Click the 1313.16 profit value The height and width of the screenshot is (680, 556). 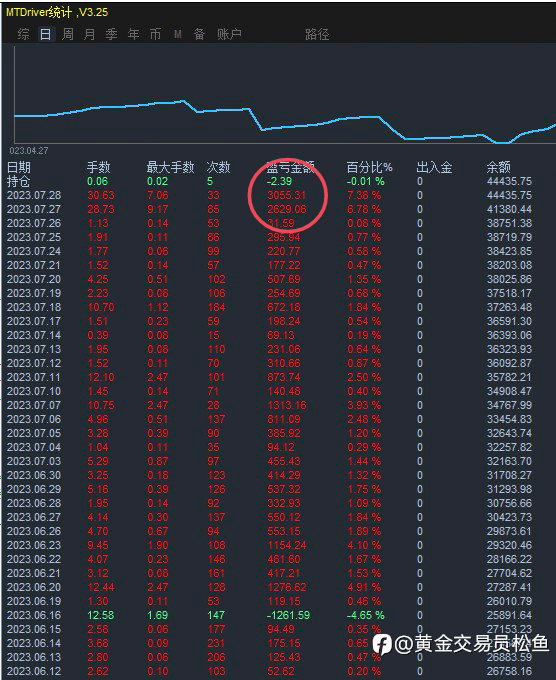pyautogui.click(x=286, y=405)
